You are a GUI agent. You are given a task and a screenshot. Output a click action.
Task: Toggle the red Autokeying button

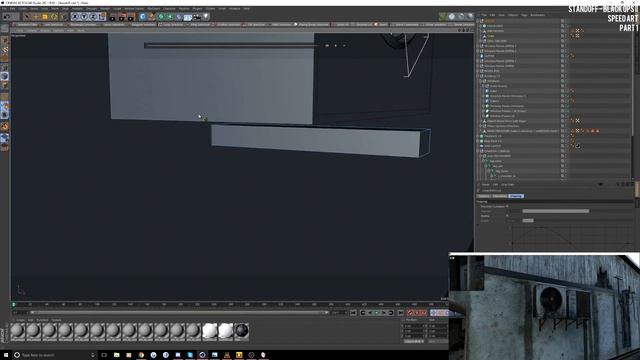click(x=417, y=313)
